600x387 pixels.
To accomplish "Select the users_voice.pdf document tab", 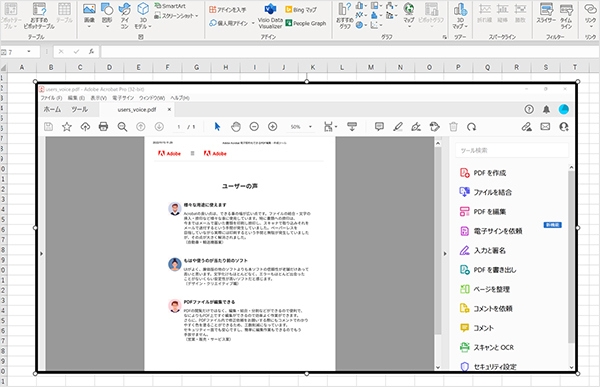I will point(137,109).
